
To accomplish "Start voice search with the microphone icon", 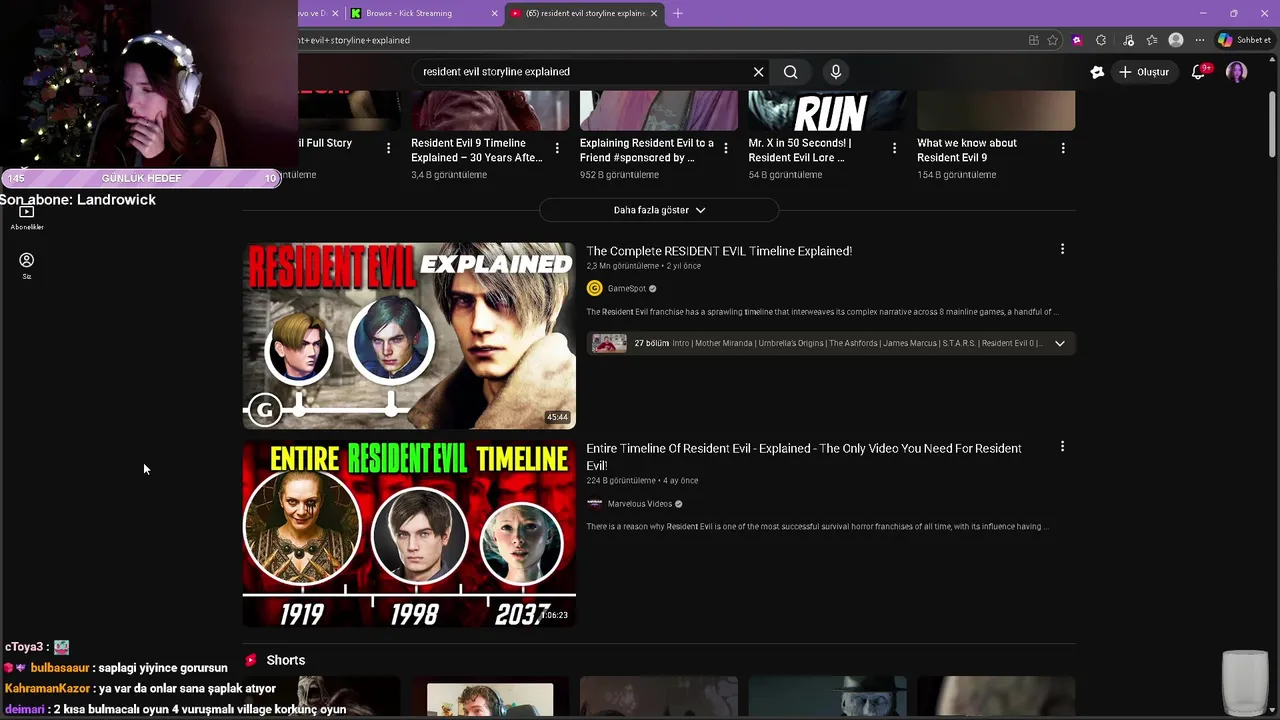I will click(836, 72).
